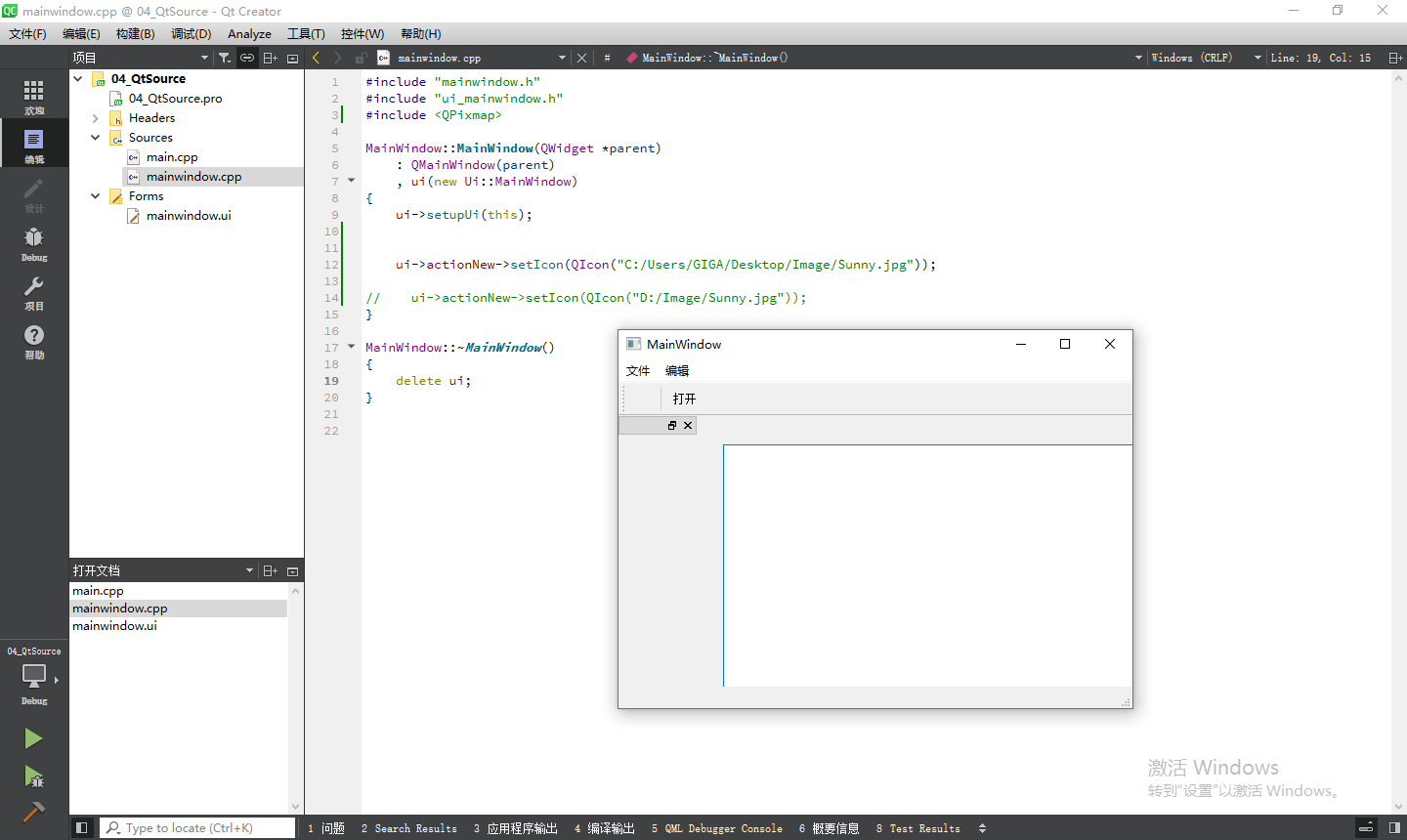Split the editor using top-right icon
The width and height of the screenshot is (1407, 840).
coord(1395,58)
